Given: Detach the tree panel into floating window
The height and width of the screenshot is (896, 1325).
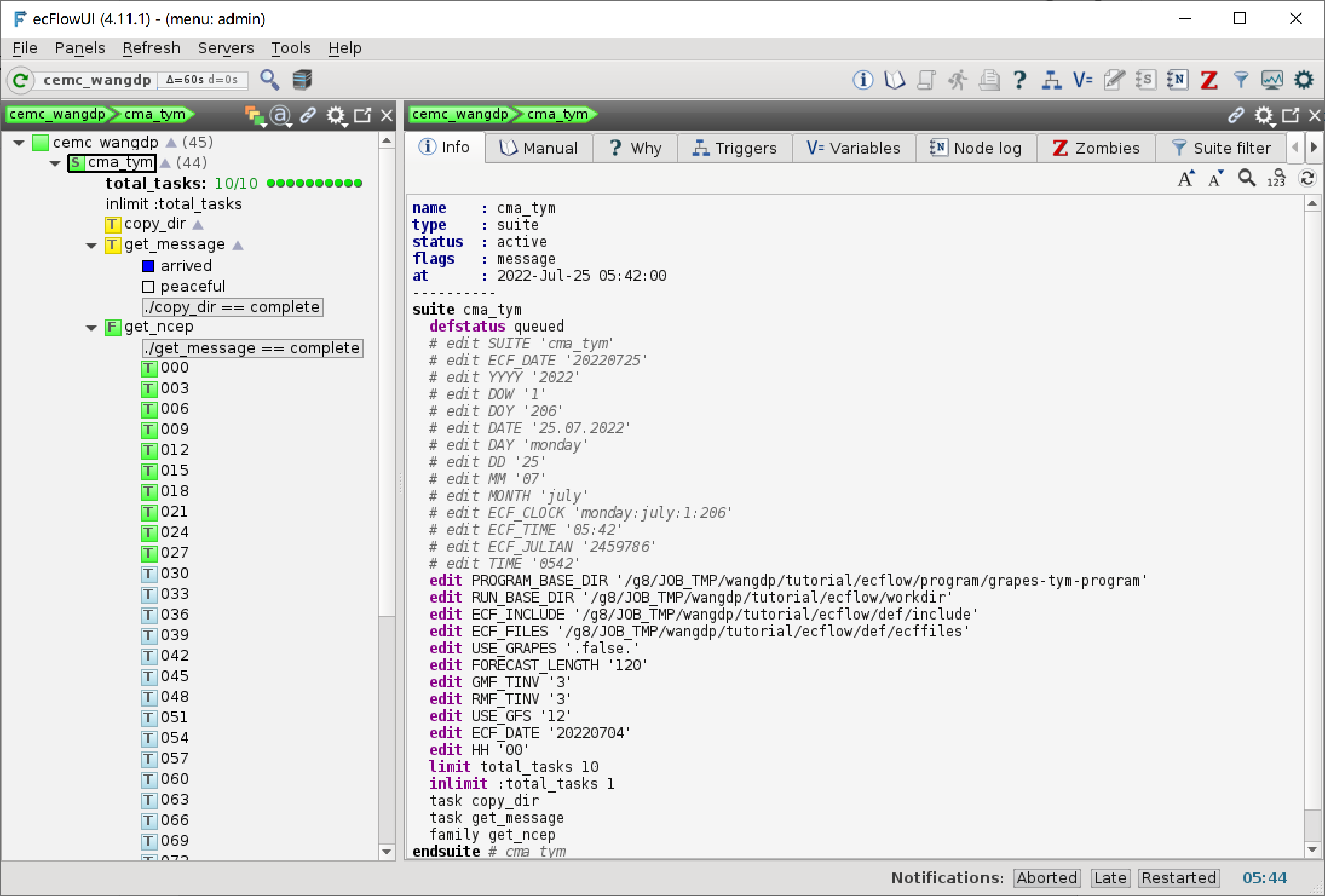Looking at the screenshot, I should click(362, 115).
